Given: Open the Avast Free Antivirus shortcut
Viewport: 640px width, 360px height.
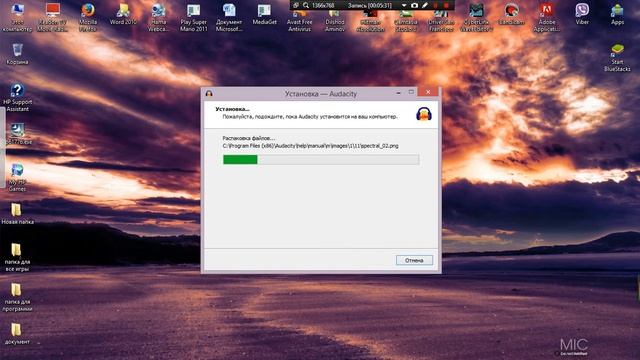Looking at the screenshot, I should coord(299,20).
